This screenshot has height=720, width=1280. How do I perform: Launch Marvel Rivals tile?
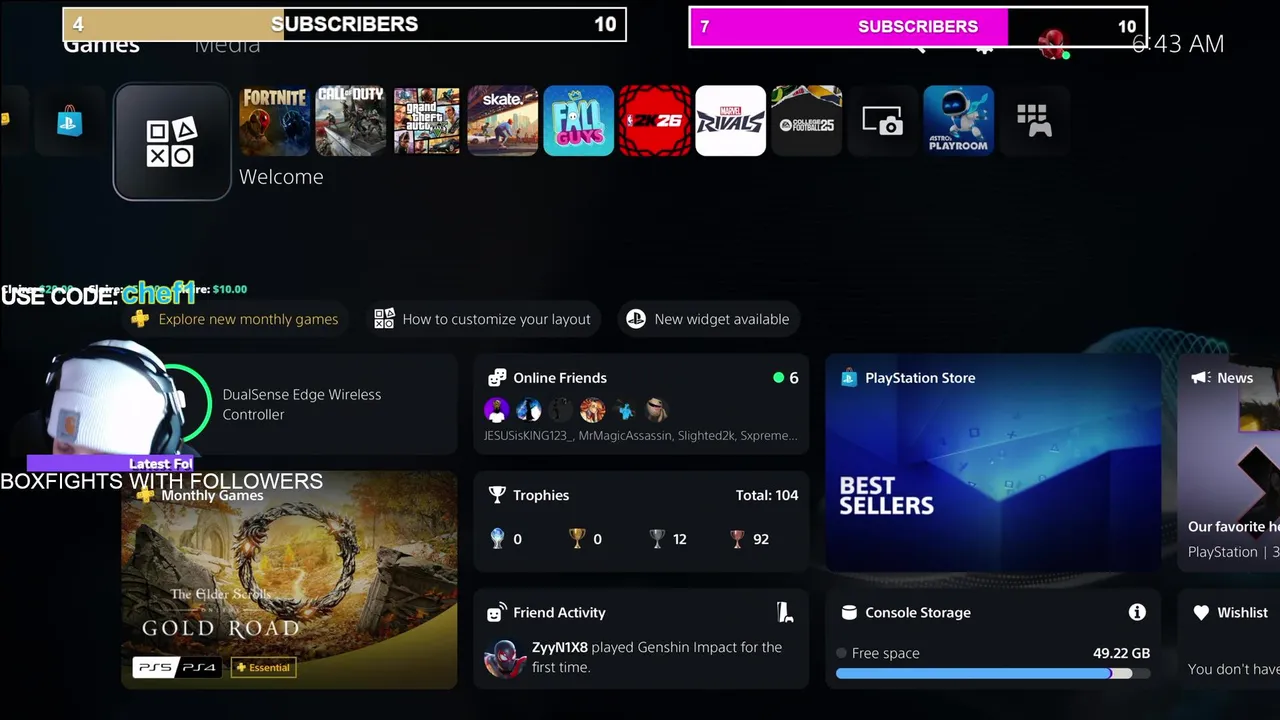[731, 121]
